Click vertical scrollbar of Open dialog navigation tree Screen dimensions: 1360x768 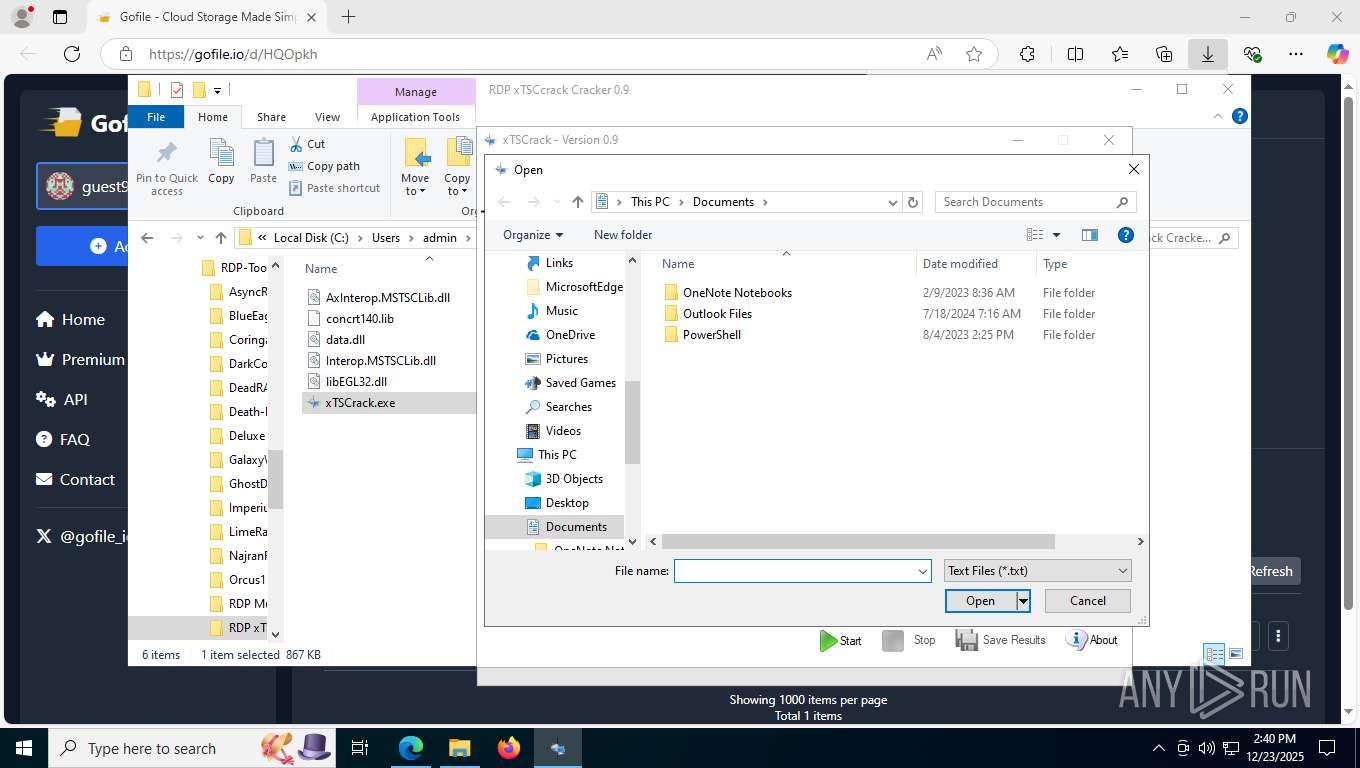pyautogui.click(x=632, y=421)
